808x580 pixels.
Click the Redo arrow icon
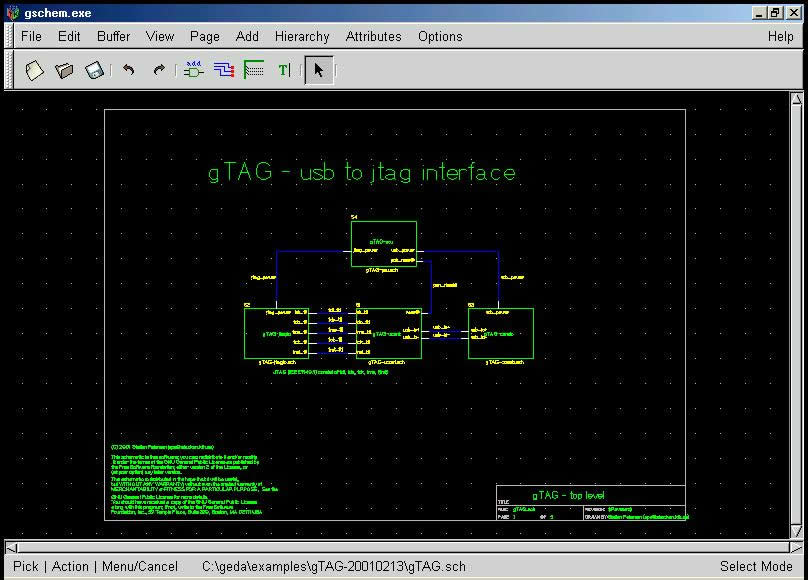click(x=159, y=70)
